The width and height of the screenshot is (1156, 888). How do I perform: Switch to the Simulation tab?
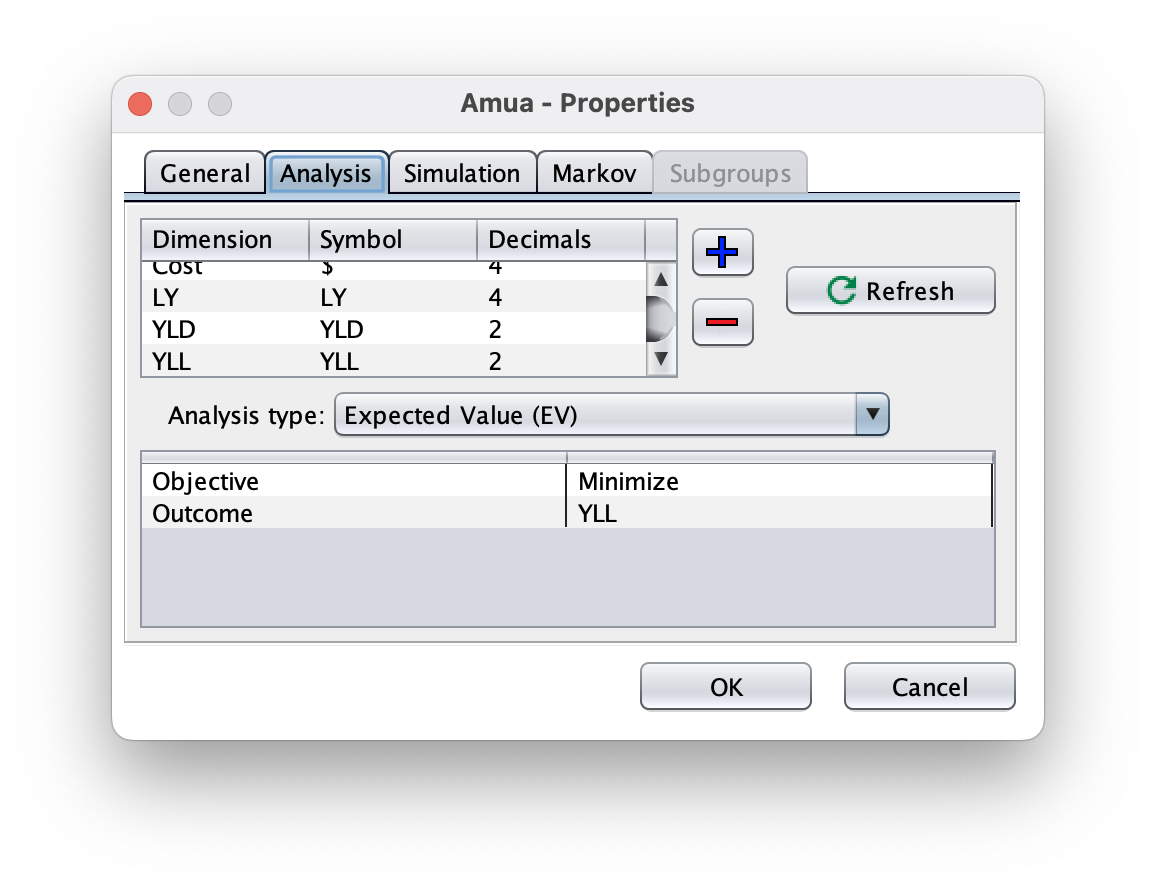point(461,173)
